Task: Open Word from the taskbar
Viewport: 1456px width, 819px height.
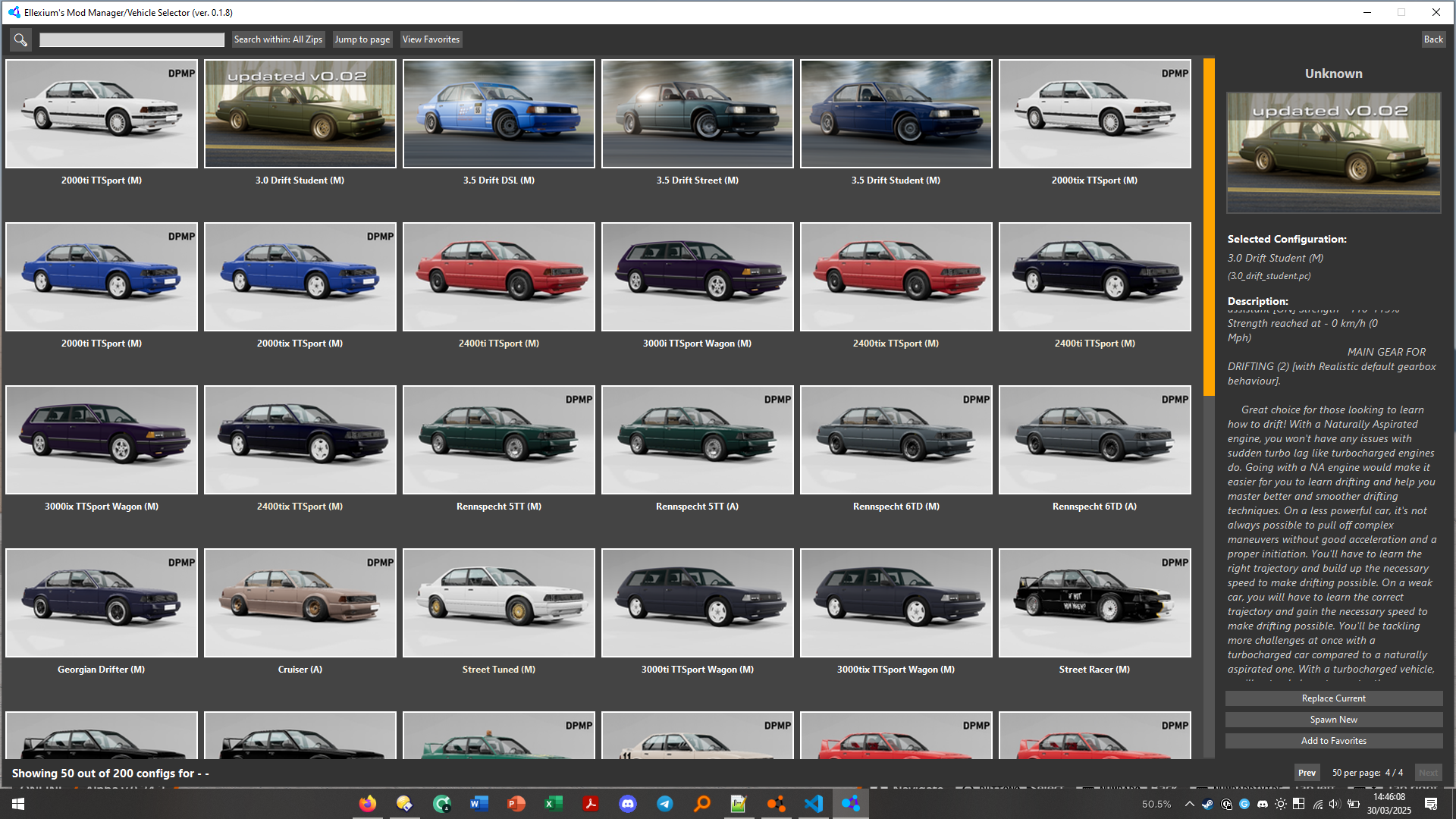Action: [479, 804]
